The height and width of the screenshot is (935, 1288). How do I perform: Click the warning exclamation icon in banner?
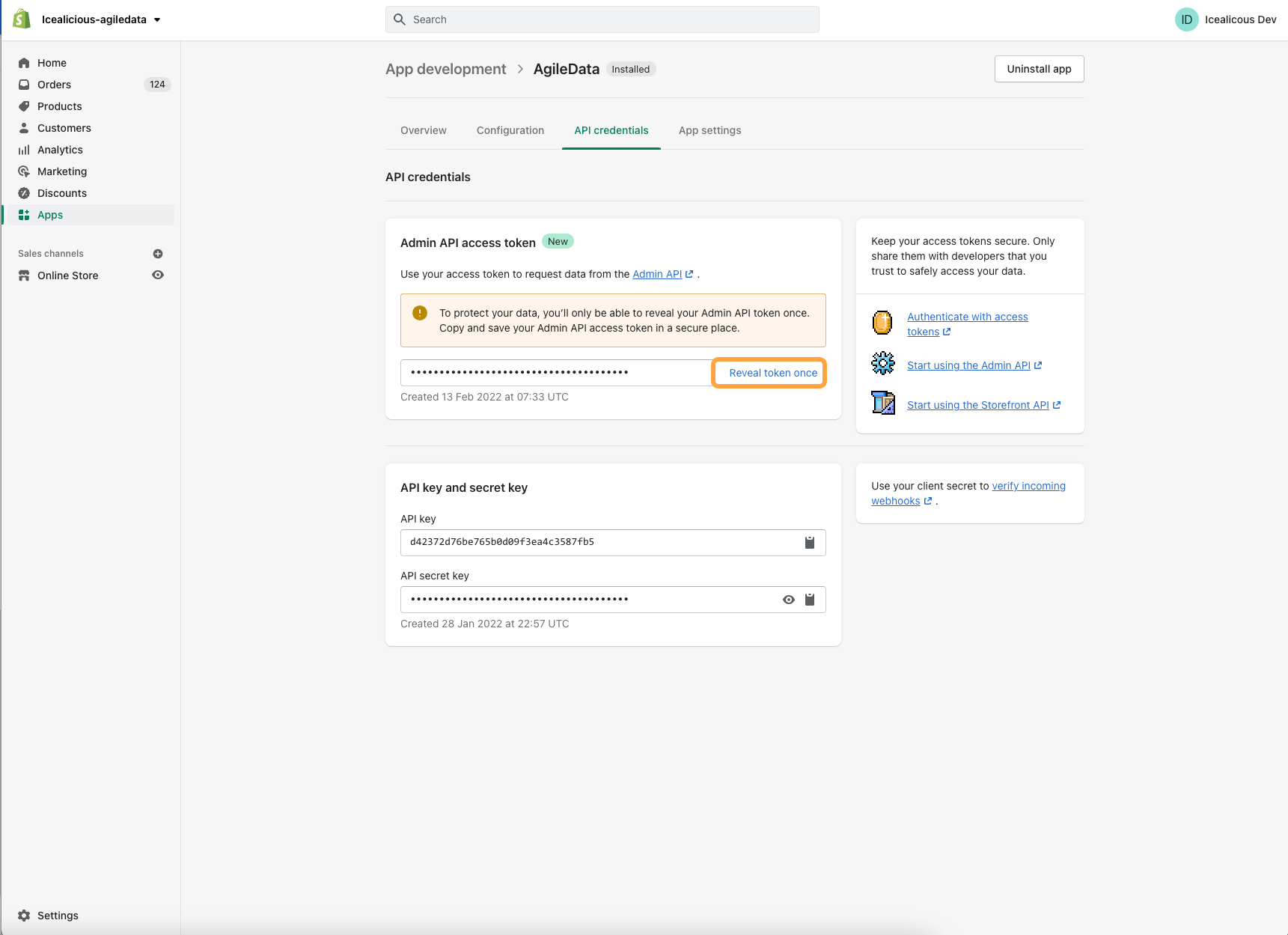pyautogui.click(x=420, y=313)
